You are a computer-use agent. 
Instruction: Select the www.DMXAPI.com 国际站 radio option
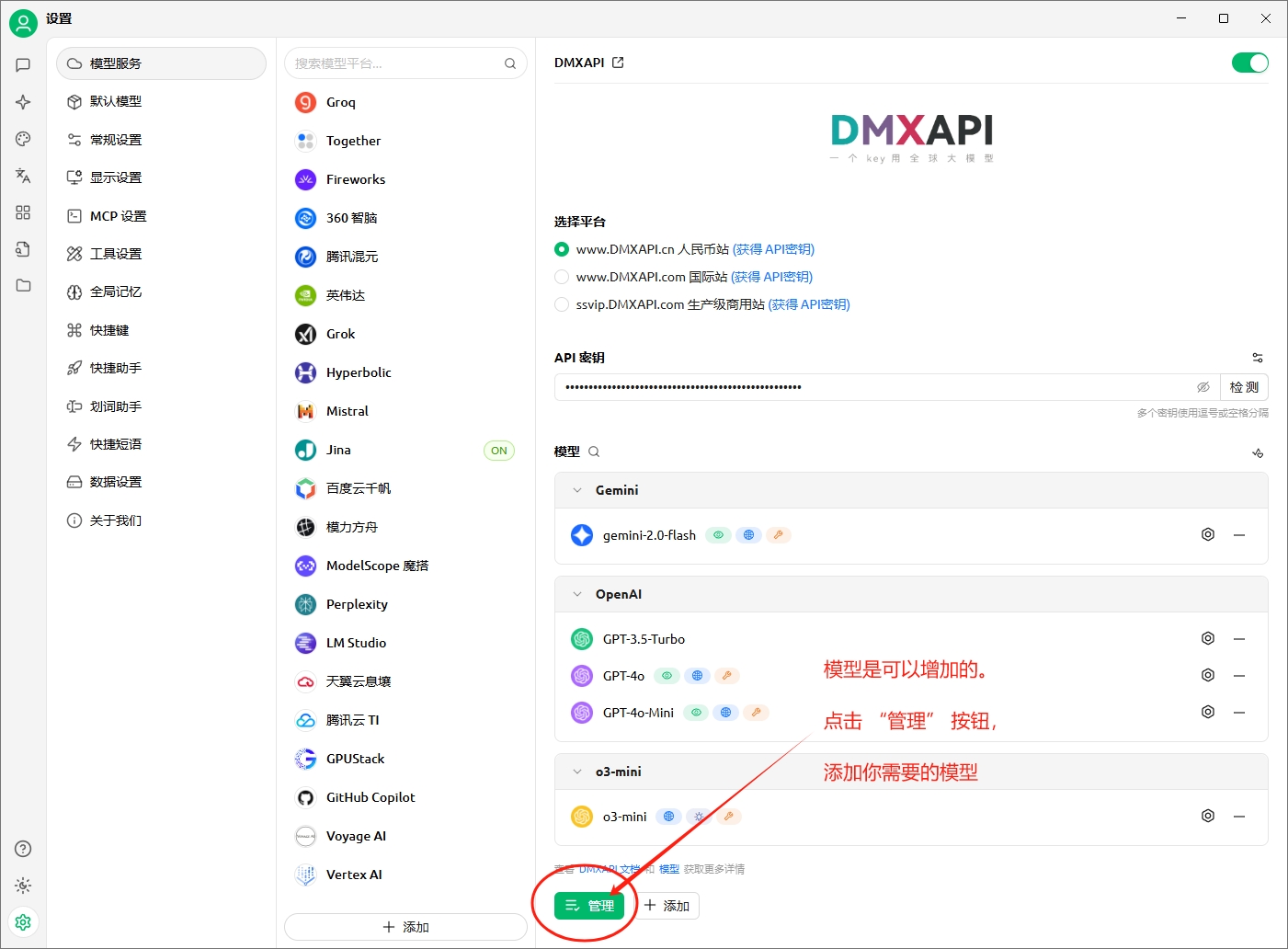click(562, 276)
